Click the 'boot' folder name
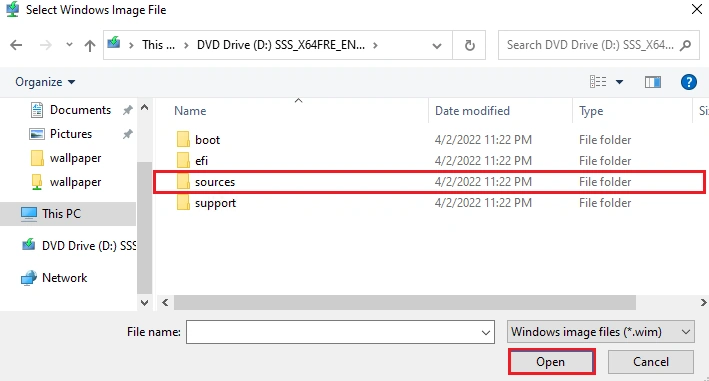The width and height of the screenshot is (709, 381). click(x=208, y=140)
